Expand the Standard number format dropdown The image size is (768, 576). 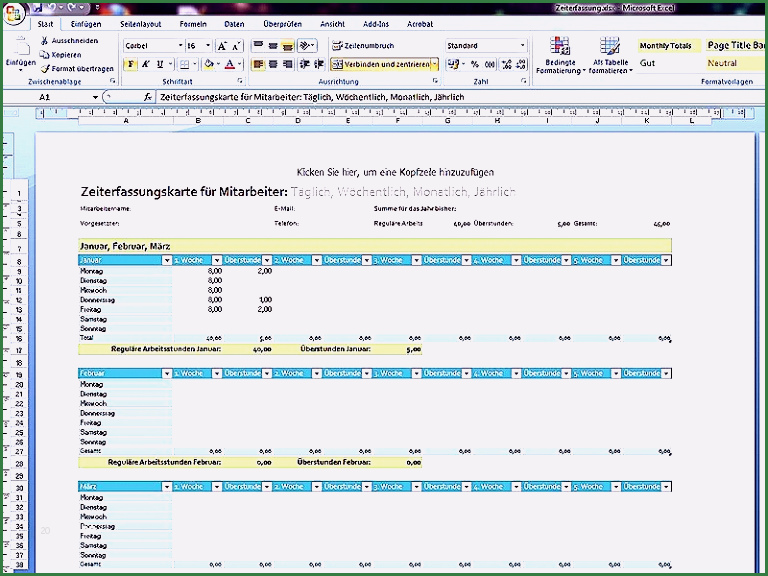point(522,46)
